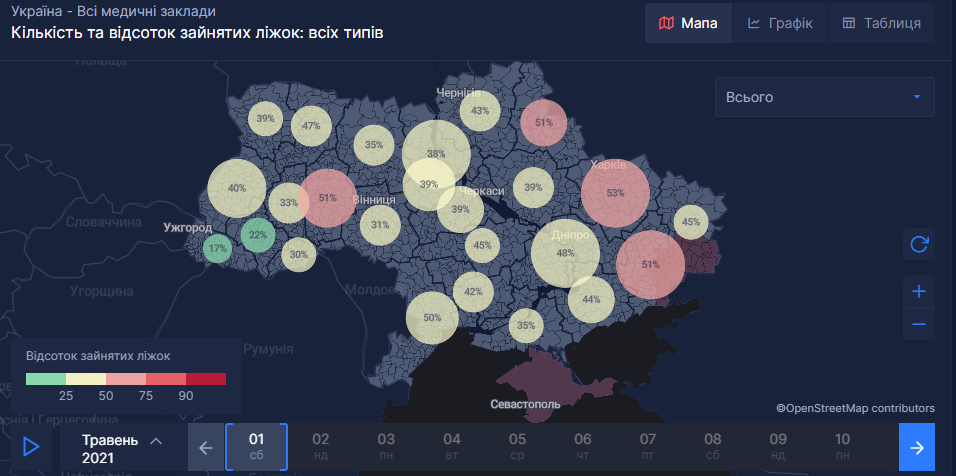Click the 47% bubble in the northwest
Screen dimensions: 956x476
tap(311, 127)
